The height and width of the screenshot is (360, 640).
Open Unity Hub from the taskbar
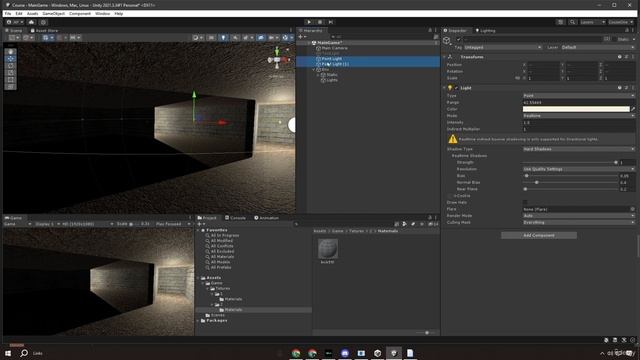378,353
